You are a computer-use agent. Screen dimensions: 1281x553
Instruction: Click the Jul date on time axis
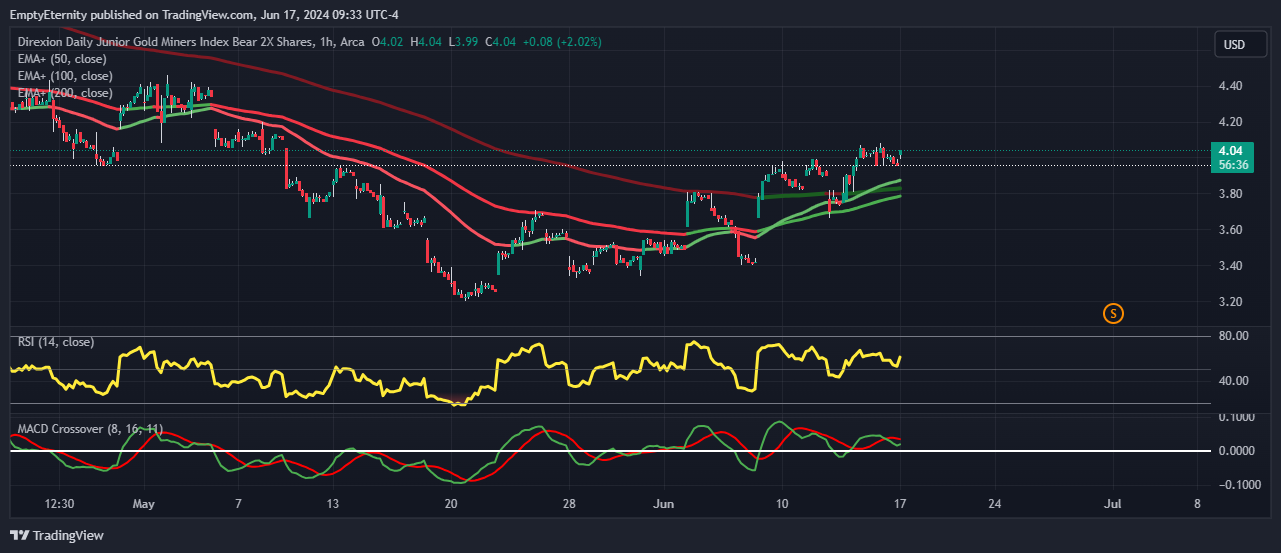[1112, 503]
